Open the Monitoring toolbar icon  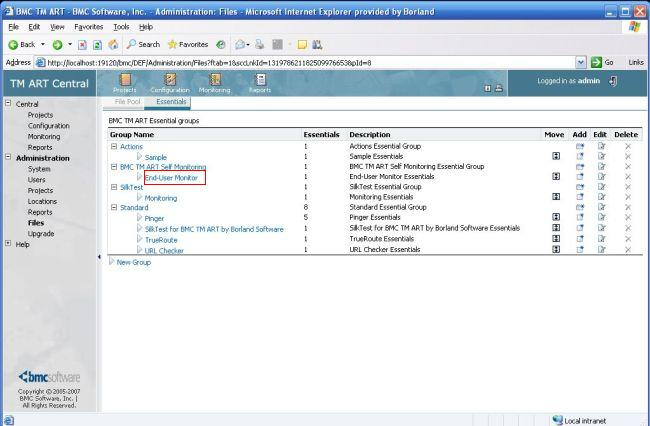coord(214,83)
